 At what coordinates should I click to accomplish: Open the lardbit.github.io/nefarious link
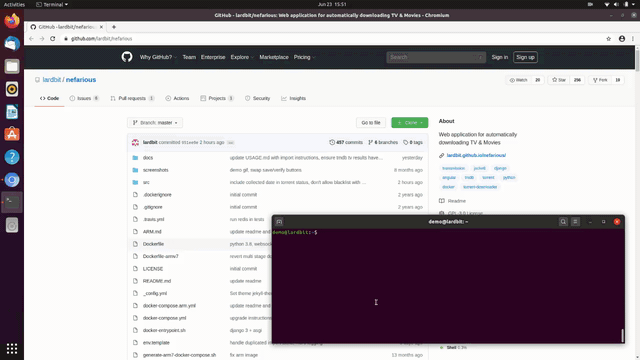[476, 155]
